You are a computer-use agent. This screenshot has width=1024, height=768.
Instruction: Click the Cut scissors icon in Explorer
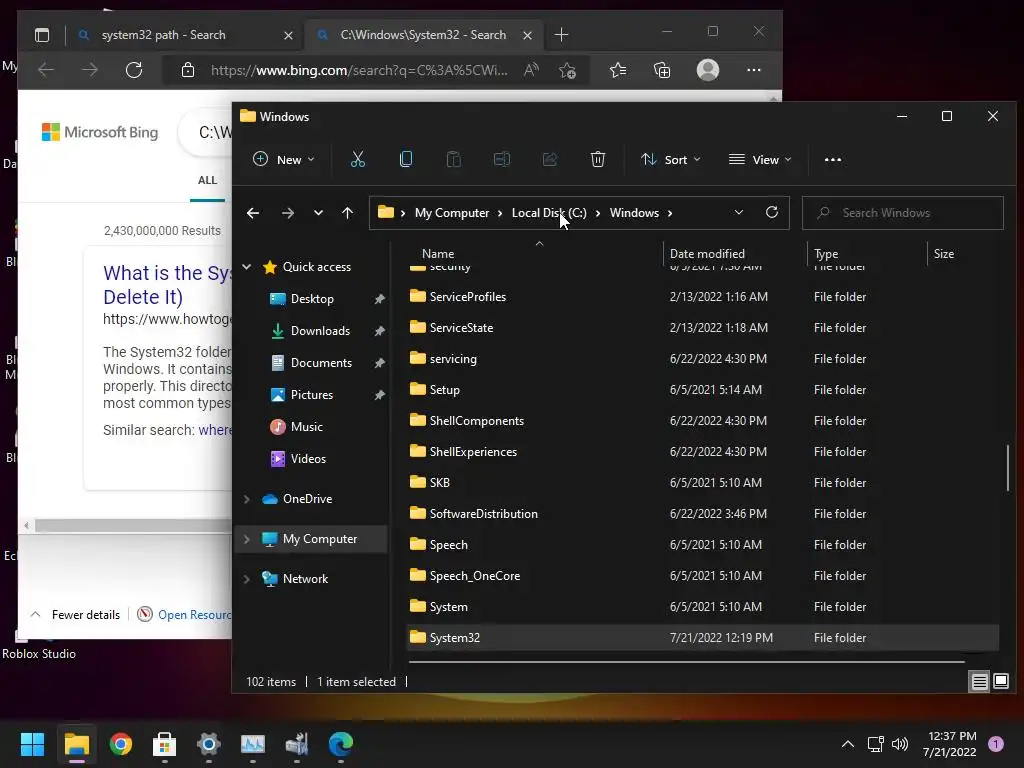pyautogui.click(x=357, y=159)
